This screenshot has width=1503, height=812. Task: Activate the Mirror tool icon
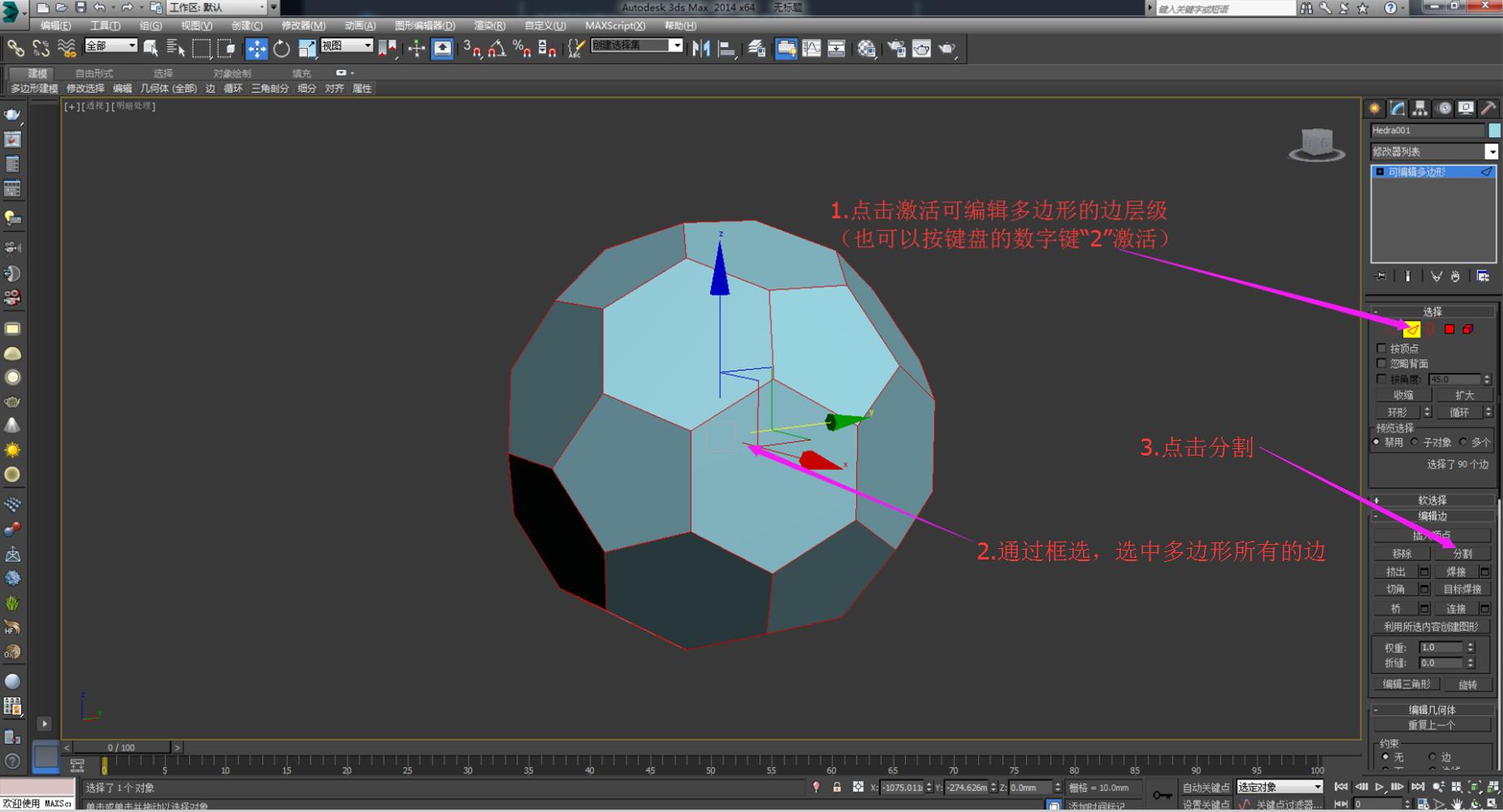[700, 49]
